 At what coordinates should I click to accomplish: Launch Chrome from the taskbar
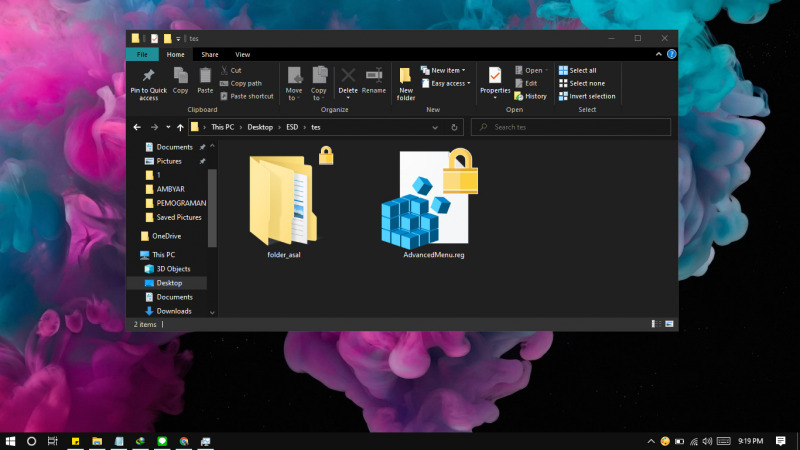(184, 441)
